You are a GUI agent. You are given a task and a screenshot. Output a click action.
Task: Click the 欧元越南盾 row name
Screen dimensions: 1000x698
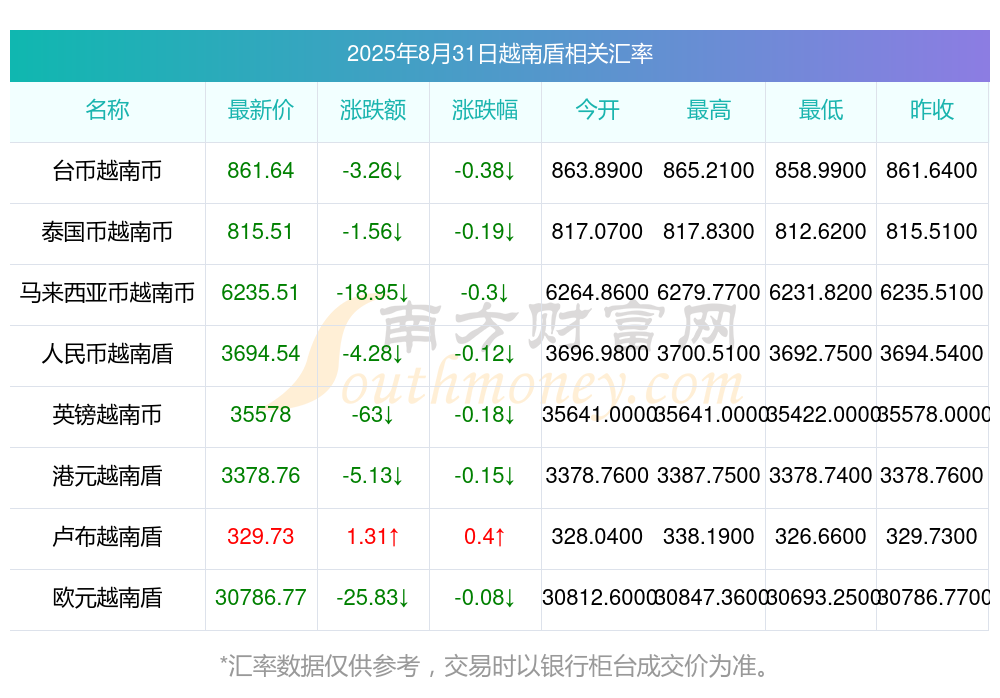(107, 598)
